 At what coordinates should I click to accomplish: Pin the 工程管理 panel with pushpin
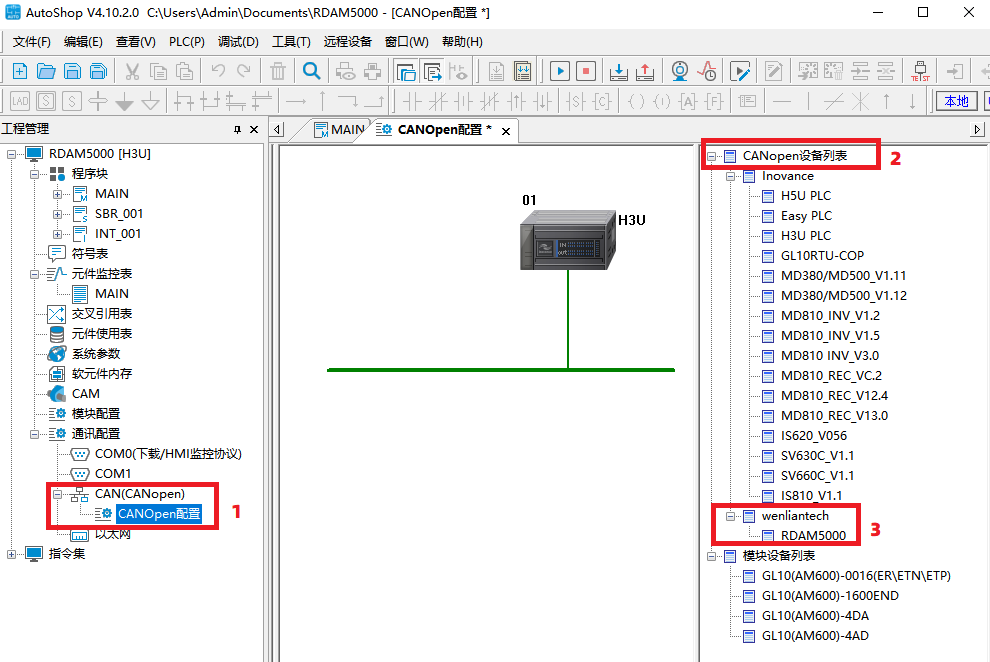(x=237, y=130)
